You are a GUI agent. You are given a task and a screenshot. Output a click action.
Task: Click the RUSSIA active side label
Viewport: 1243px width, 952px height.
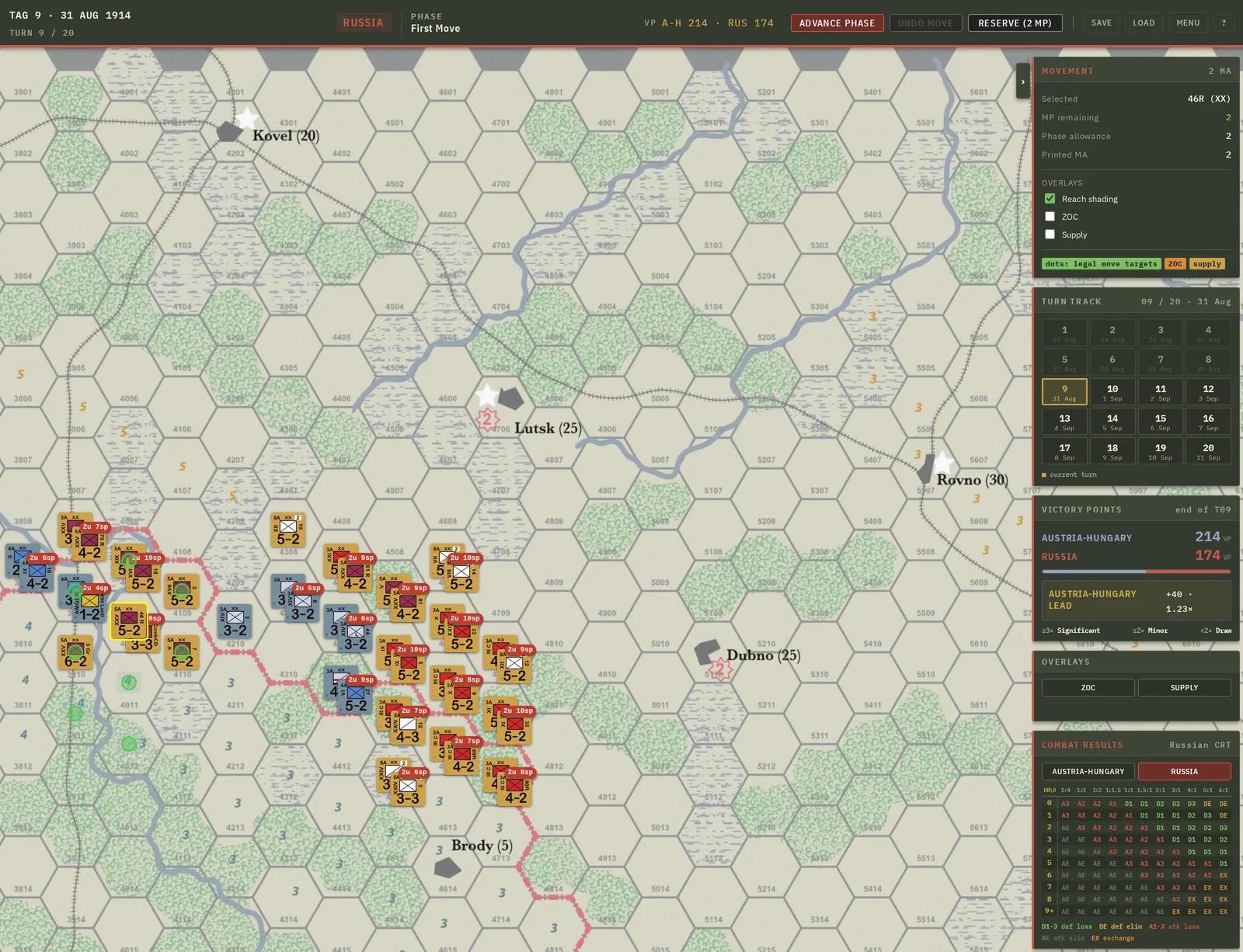pyautogui.click(x=363, y=23)
